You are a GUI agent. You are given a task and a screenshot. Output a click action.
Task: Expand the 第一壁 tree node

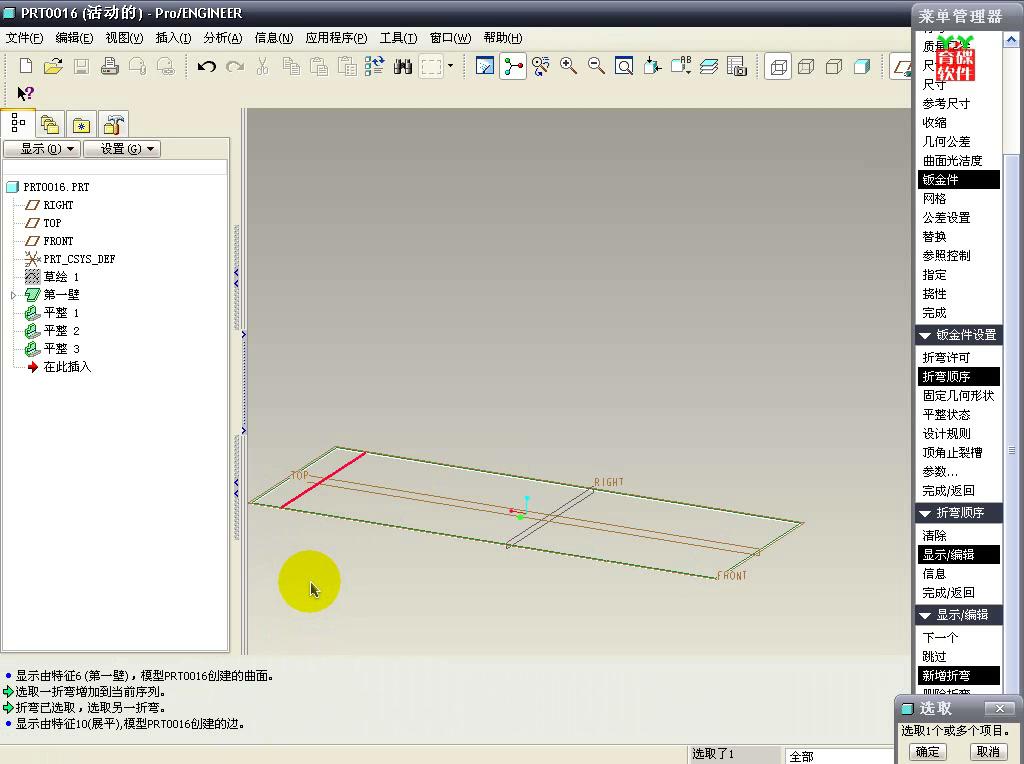tap(13, 295)
